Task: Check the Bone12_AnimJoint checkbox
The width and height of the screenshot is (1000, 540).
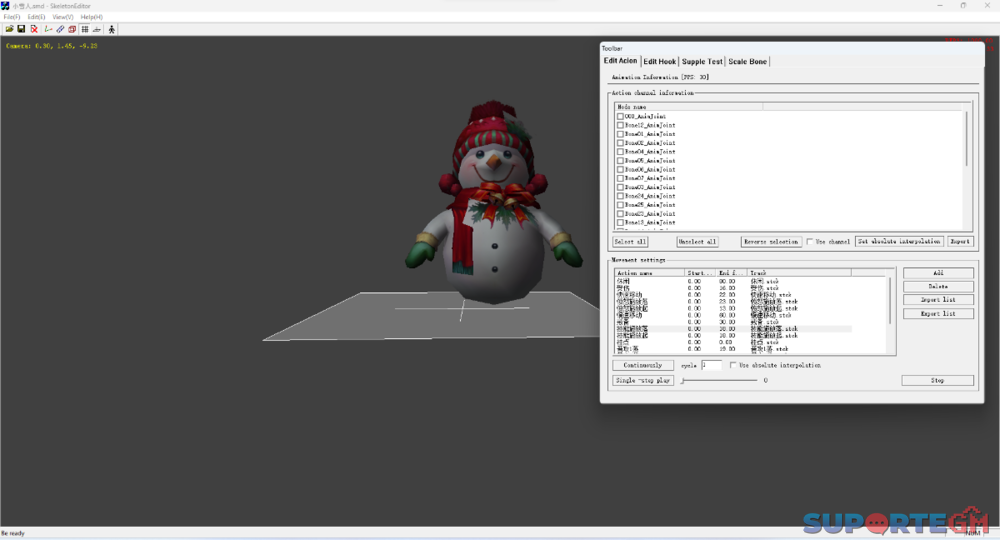Action: click(x=620, y=125)
